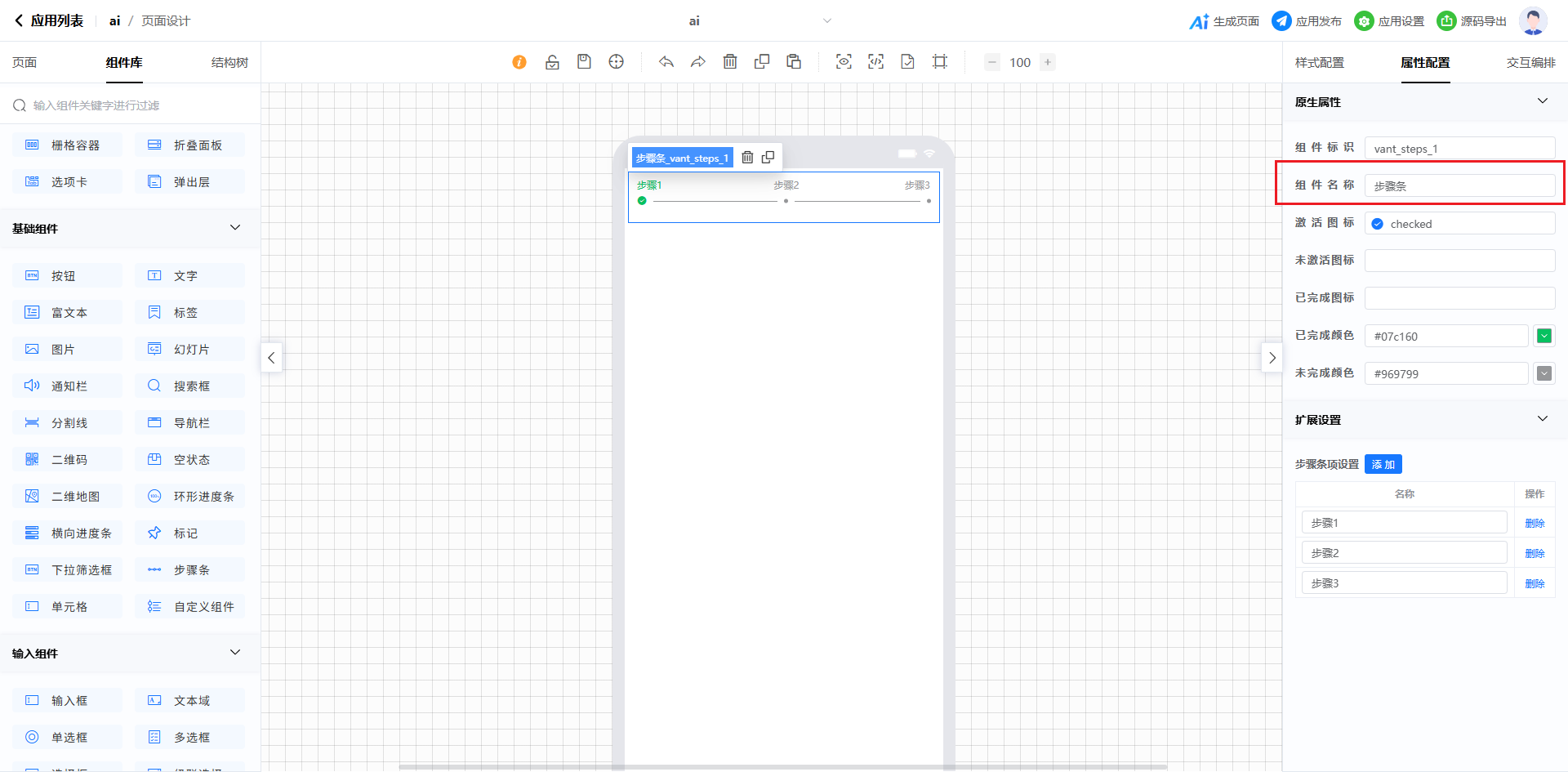Open preview with the eye icon
The height and width of the screenshot is (772, 1568).
point(844,62)
